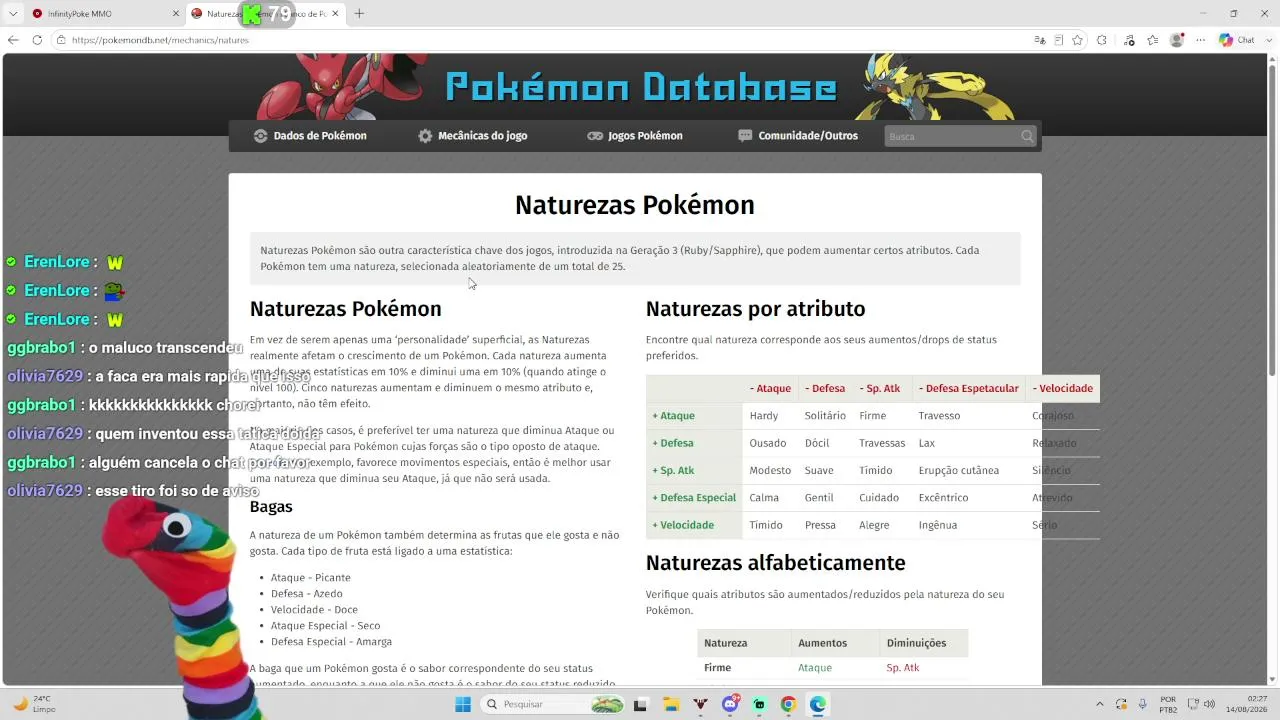
Task: Click the green Ataque link in Aumentos column
Action: 815,668
